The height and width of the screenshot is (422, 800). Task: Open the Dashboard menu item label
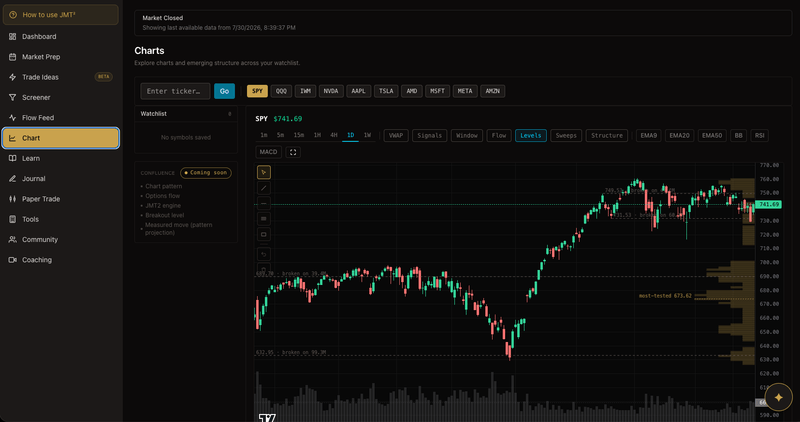39,37
